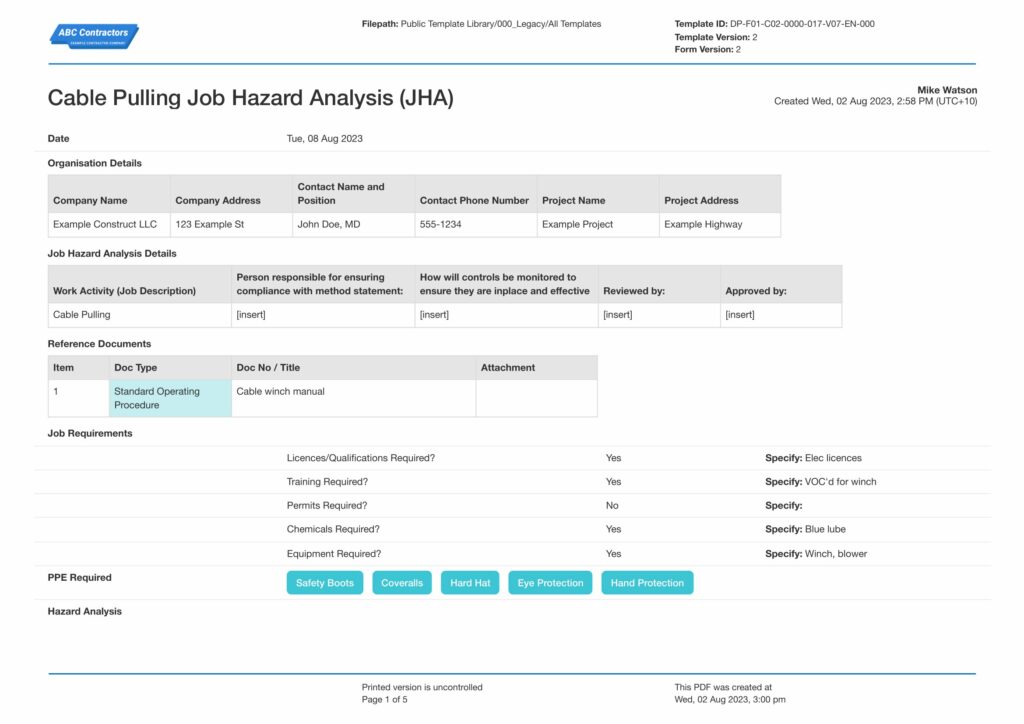Click the date value Tue, 08 Aug 2023
This screenshot has width=1024, height=724.
click(325, 138)
